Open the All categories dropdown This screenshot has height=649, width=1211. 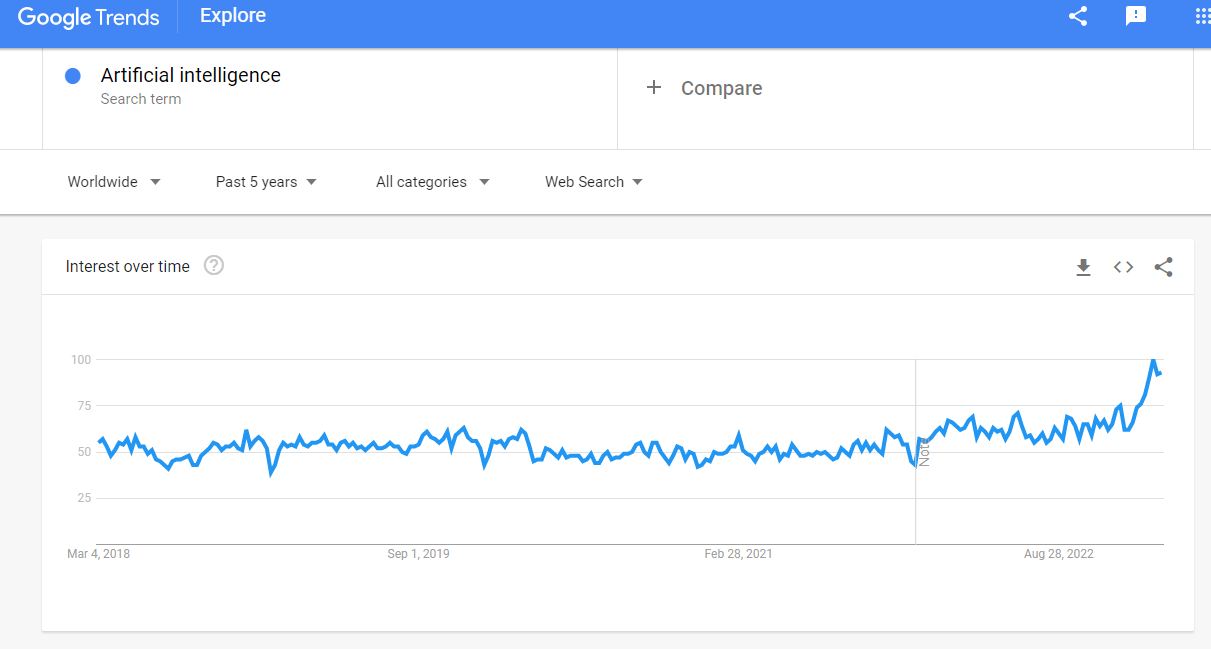pyautogui.click(x=432, y=182)
